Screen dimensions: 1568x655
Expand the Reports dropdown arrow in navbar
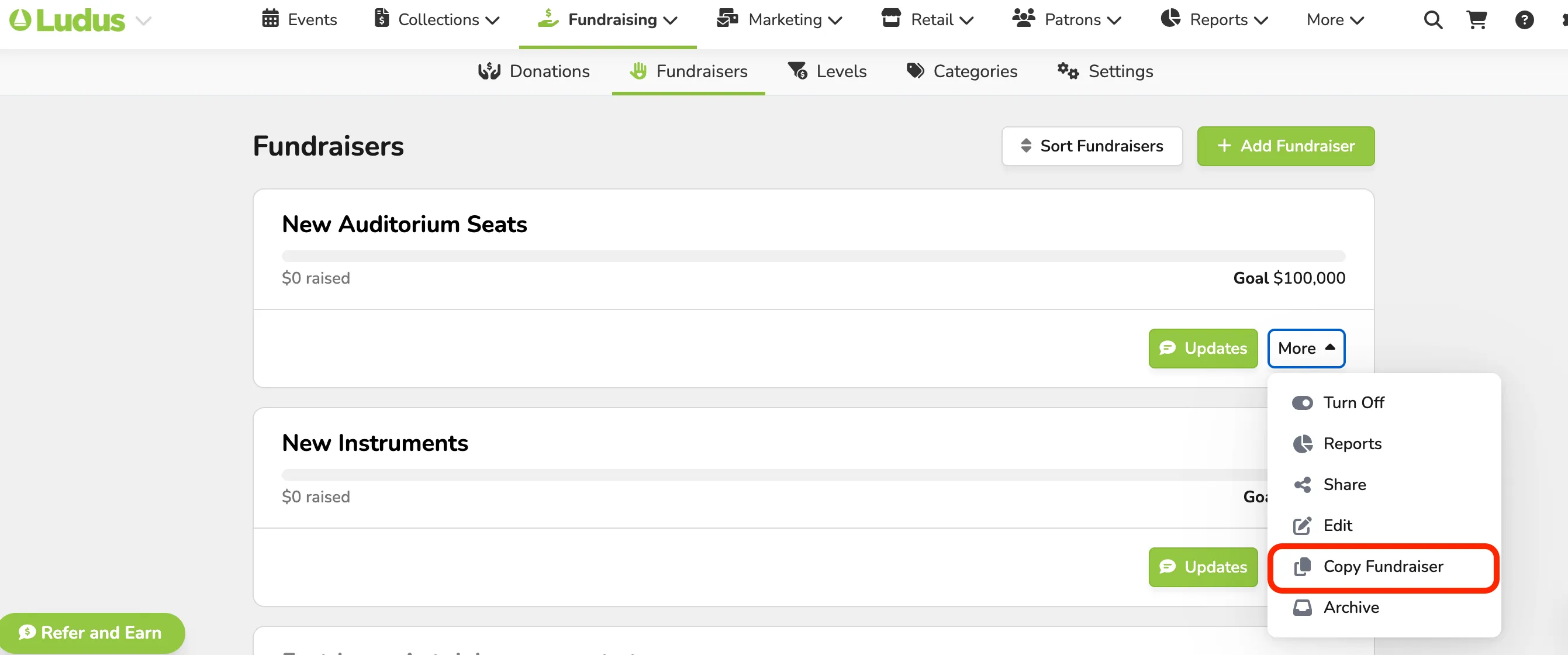click(1260, 20)
